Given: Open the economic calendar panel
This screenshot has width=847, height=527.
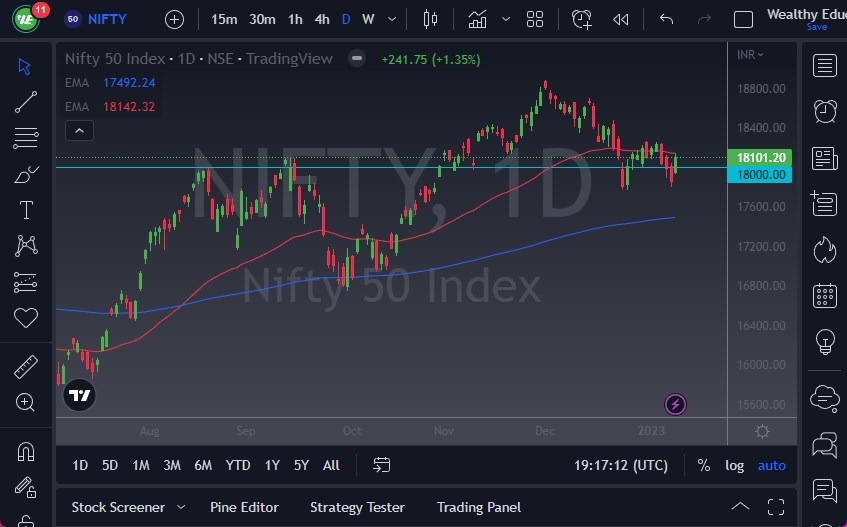Looking at the screenshot, I should (825, 295).
